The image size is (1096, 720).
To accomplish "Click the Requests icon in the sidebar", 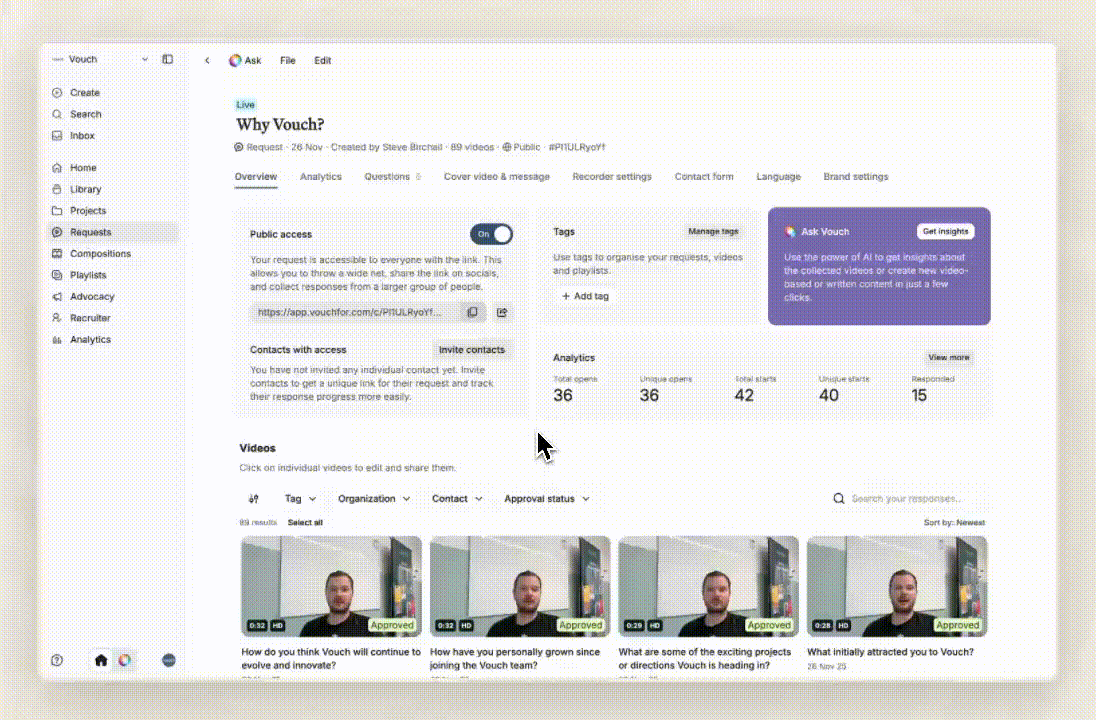I will coord(57,232).
